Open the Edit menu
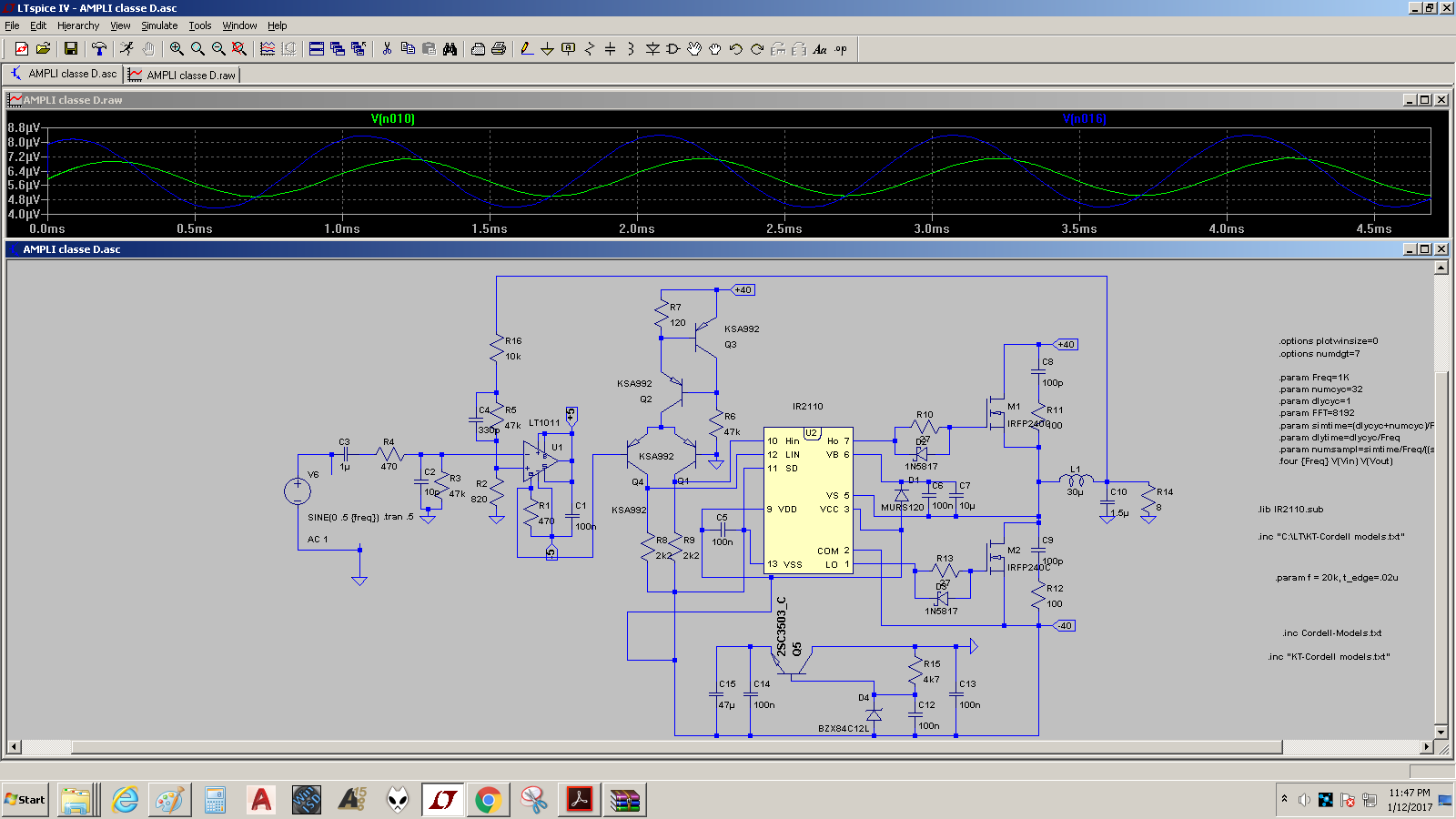1456x819 pixels. coord(38,25)
